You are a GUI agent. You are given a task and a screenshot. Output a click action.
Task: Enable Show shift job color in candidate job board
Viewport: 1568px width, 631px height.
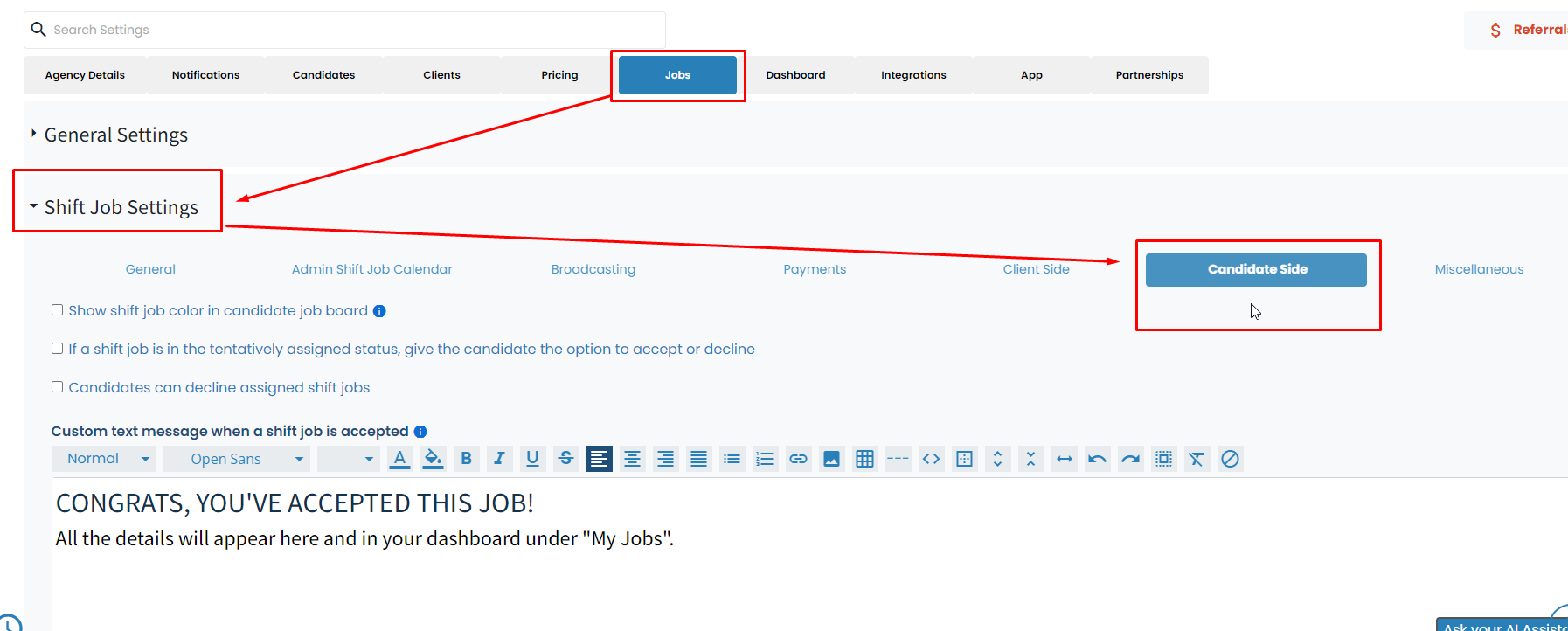[57, 310]
